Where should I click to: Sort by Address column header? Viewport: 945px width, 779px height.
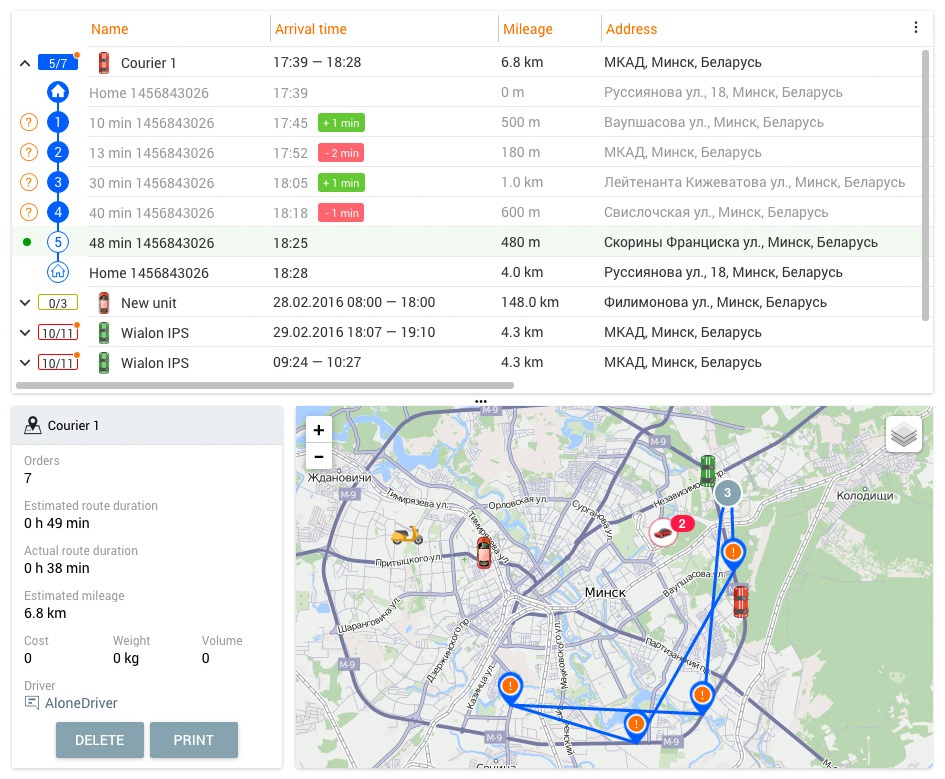click(x=631, y=29)
